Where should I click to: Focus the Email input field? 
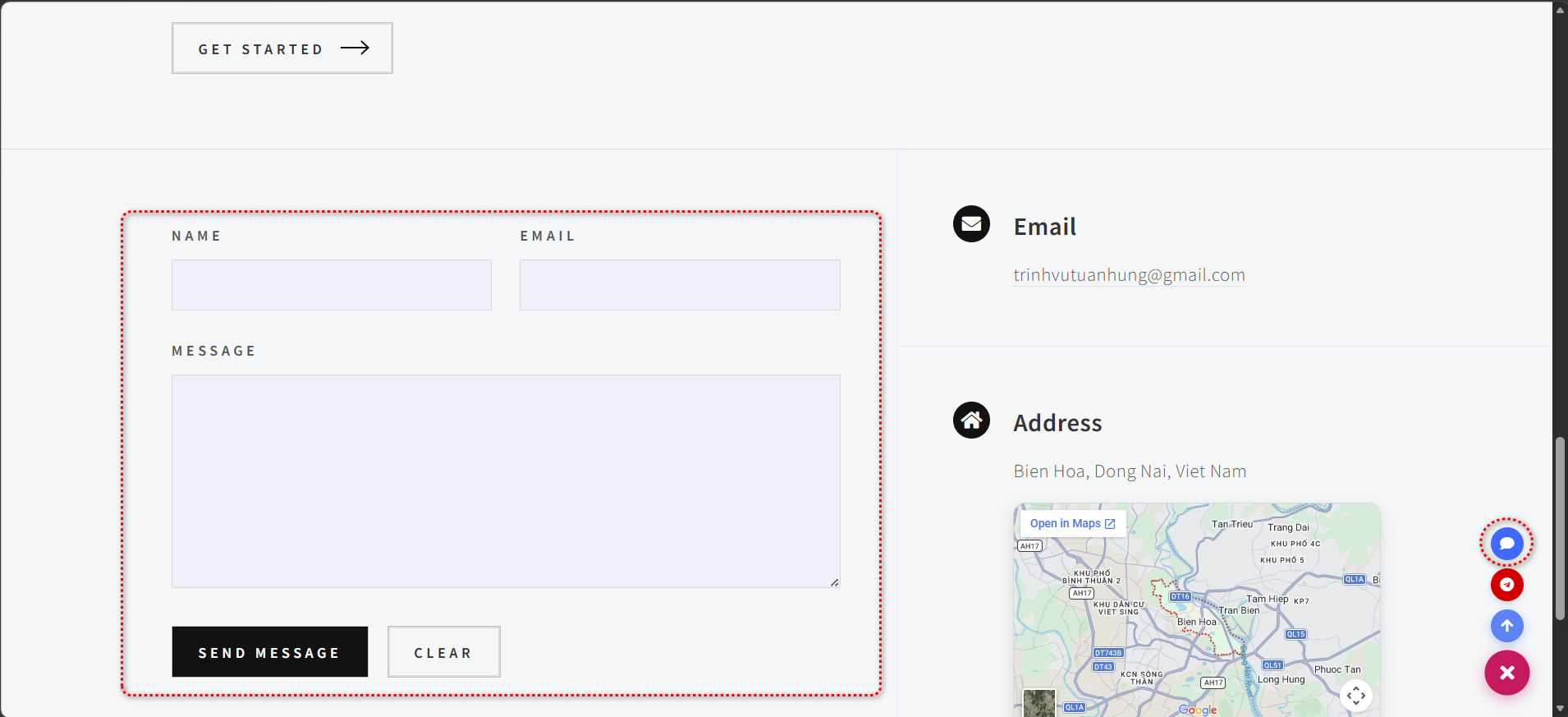click(680, 285)
